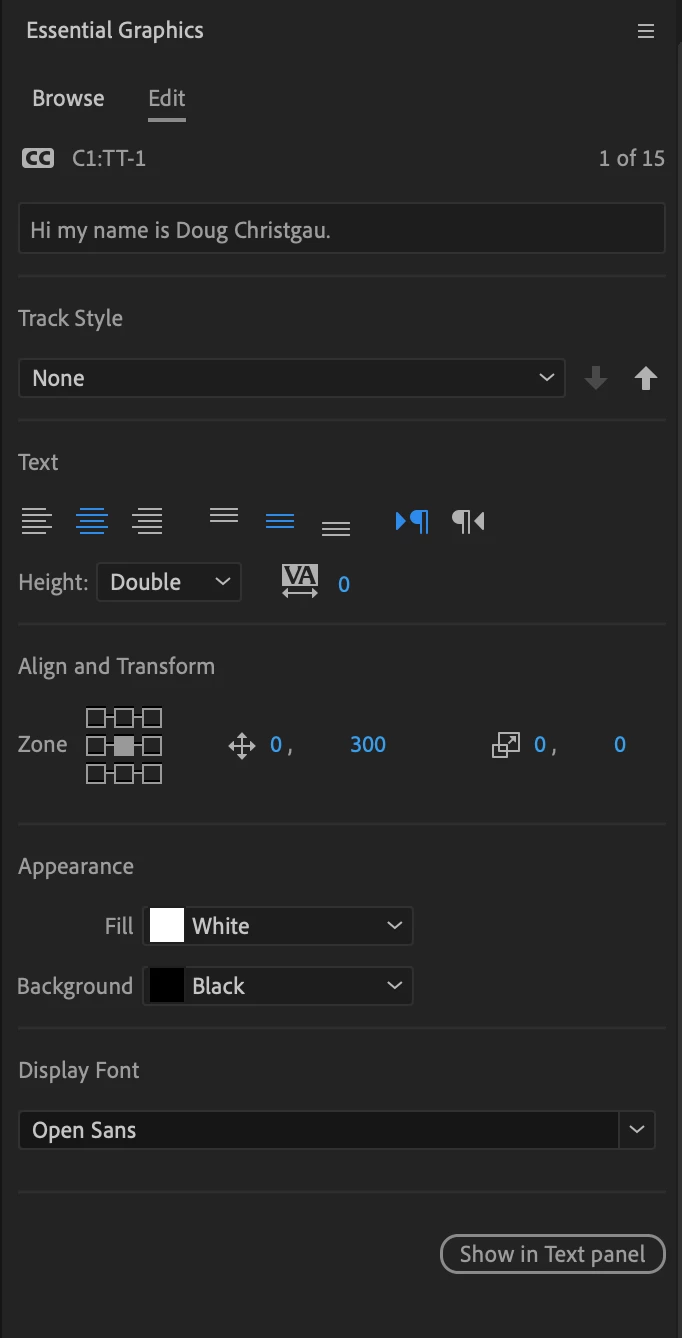Click the push down track style arrow
The image size is (682, 1338).
596,378
